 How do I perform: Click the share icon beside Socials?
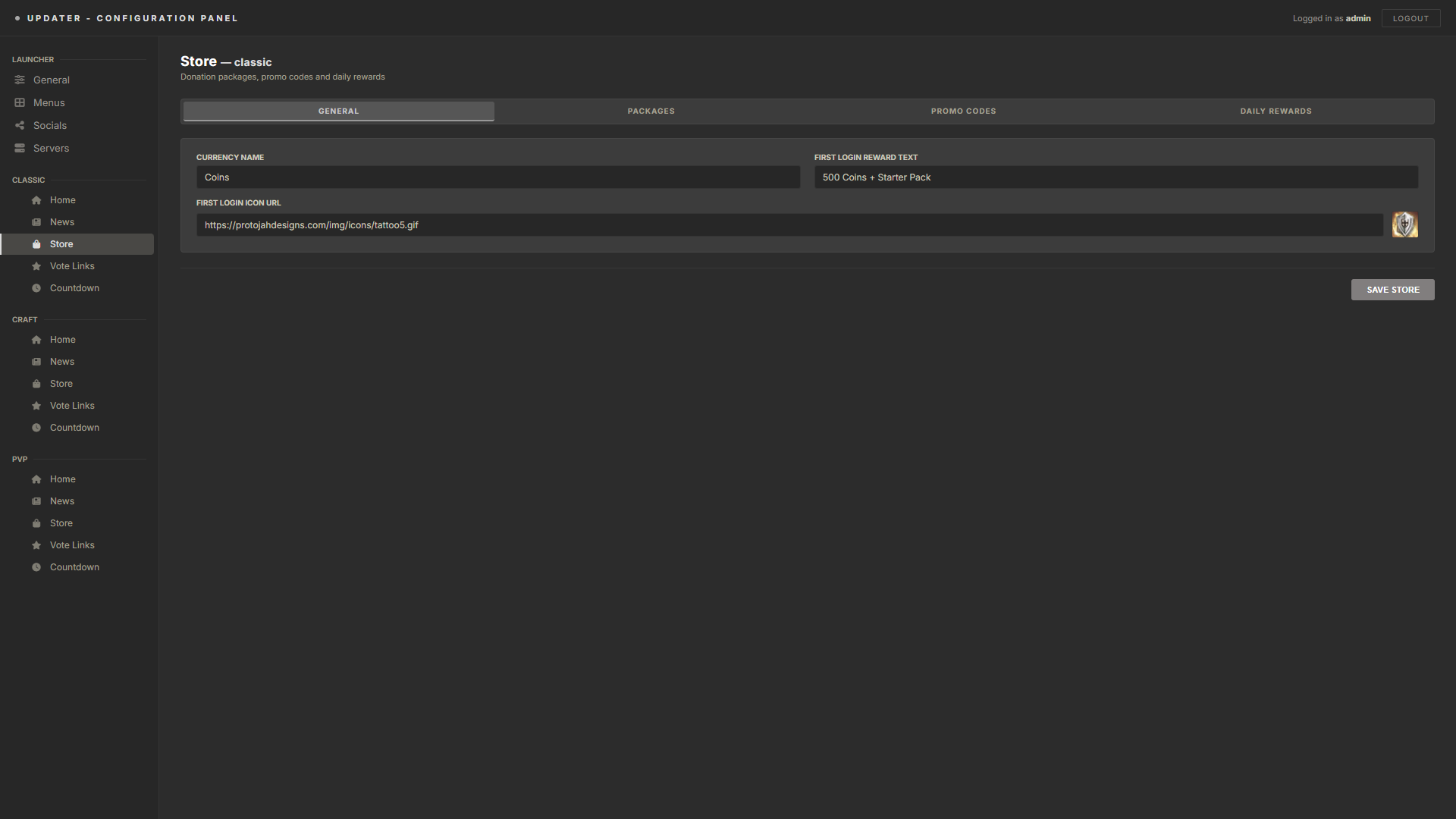pos(20,125)
